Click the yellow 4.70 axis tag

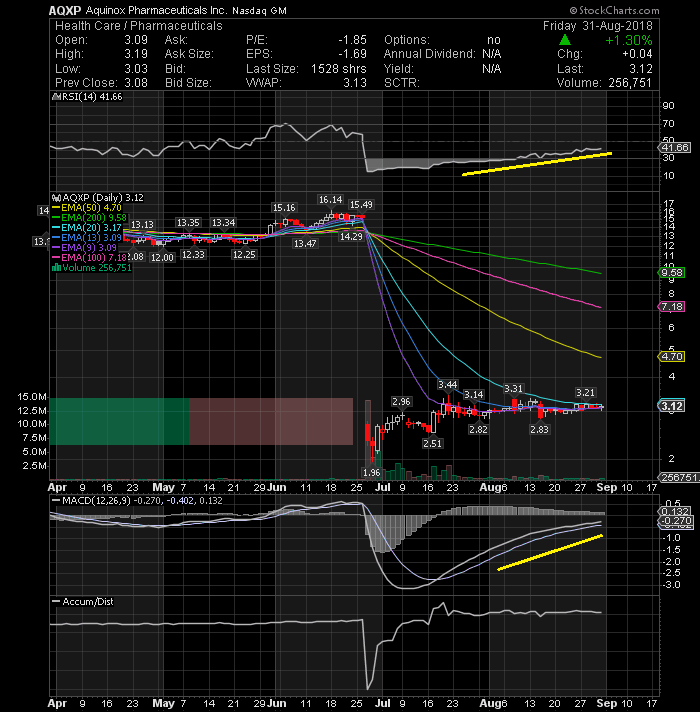click(x=671, y=357)
